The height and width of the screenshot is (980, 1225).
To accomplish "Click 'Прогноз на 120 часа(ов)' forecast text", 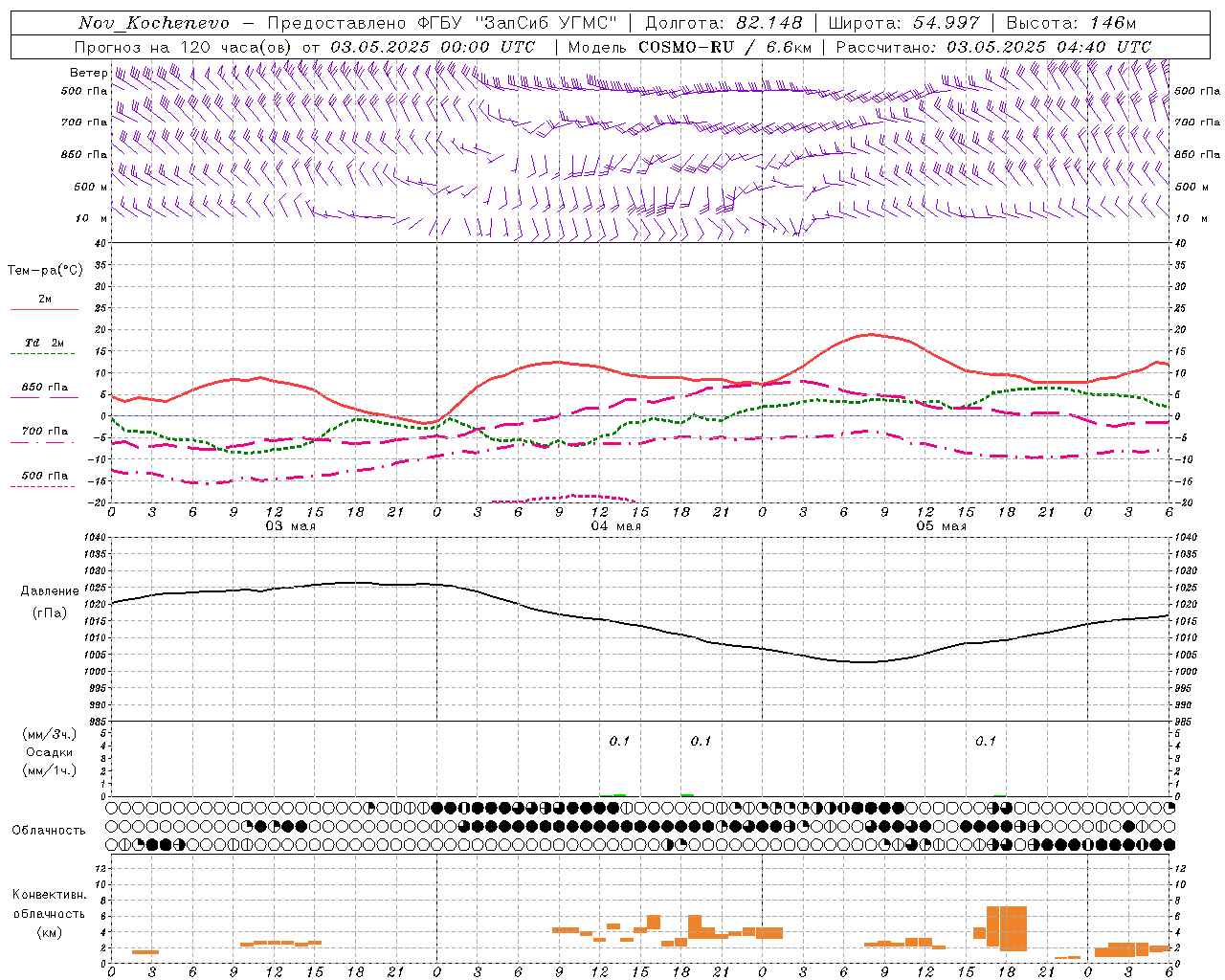I will [x=184, y=47].
